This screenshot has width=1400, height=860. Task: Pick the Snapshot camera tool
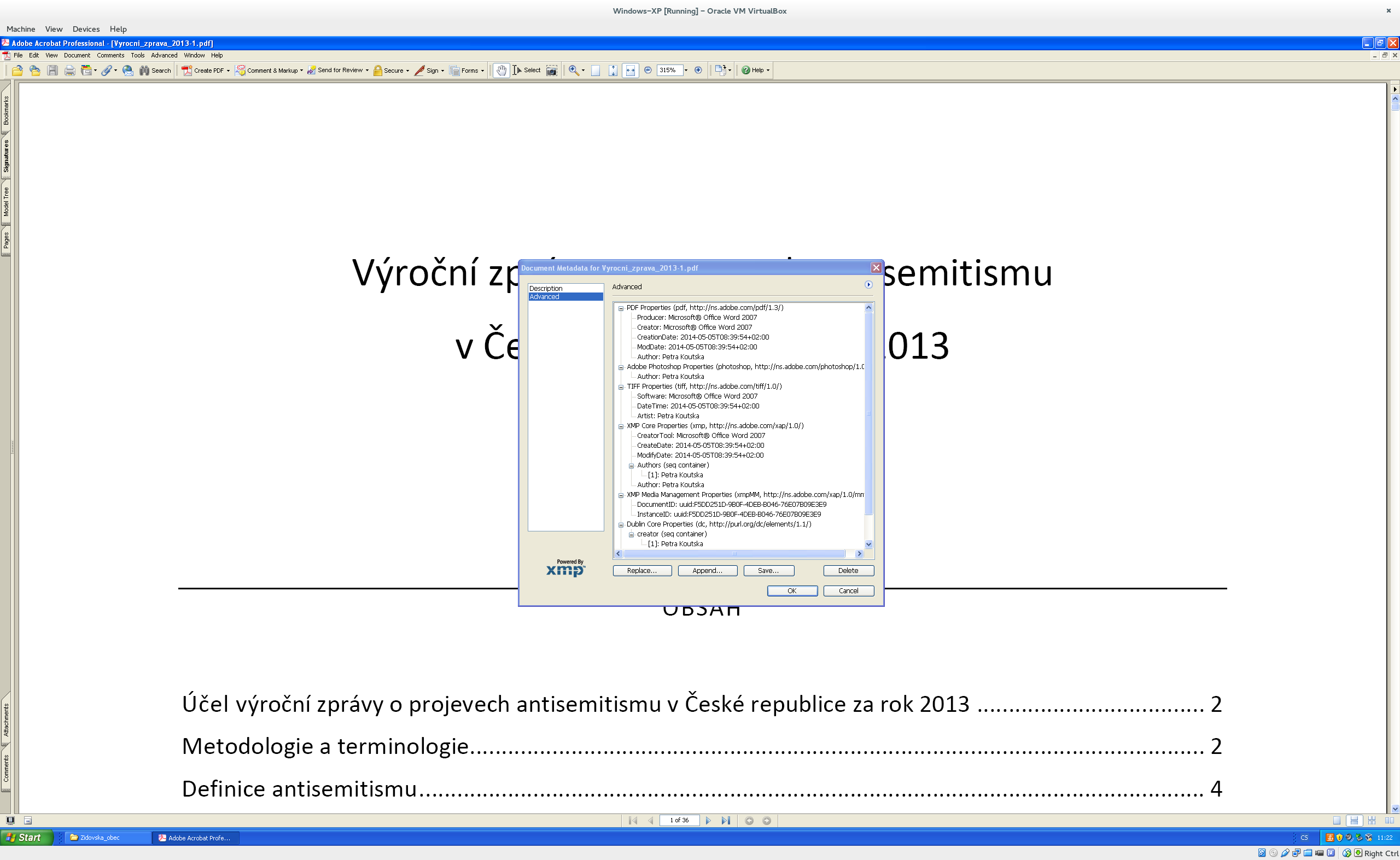(551, 71)
